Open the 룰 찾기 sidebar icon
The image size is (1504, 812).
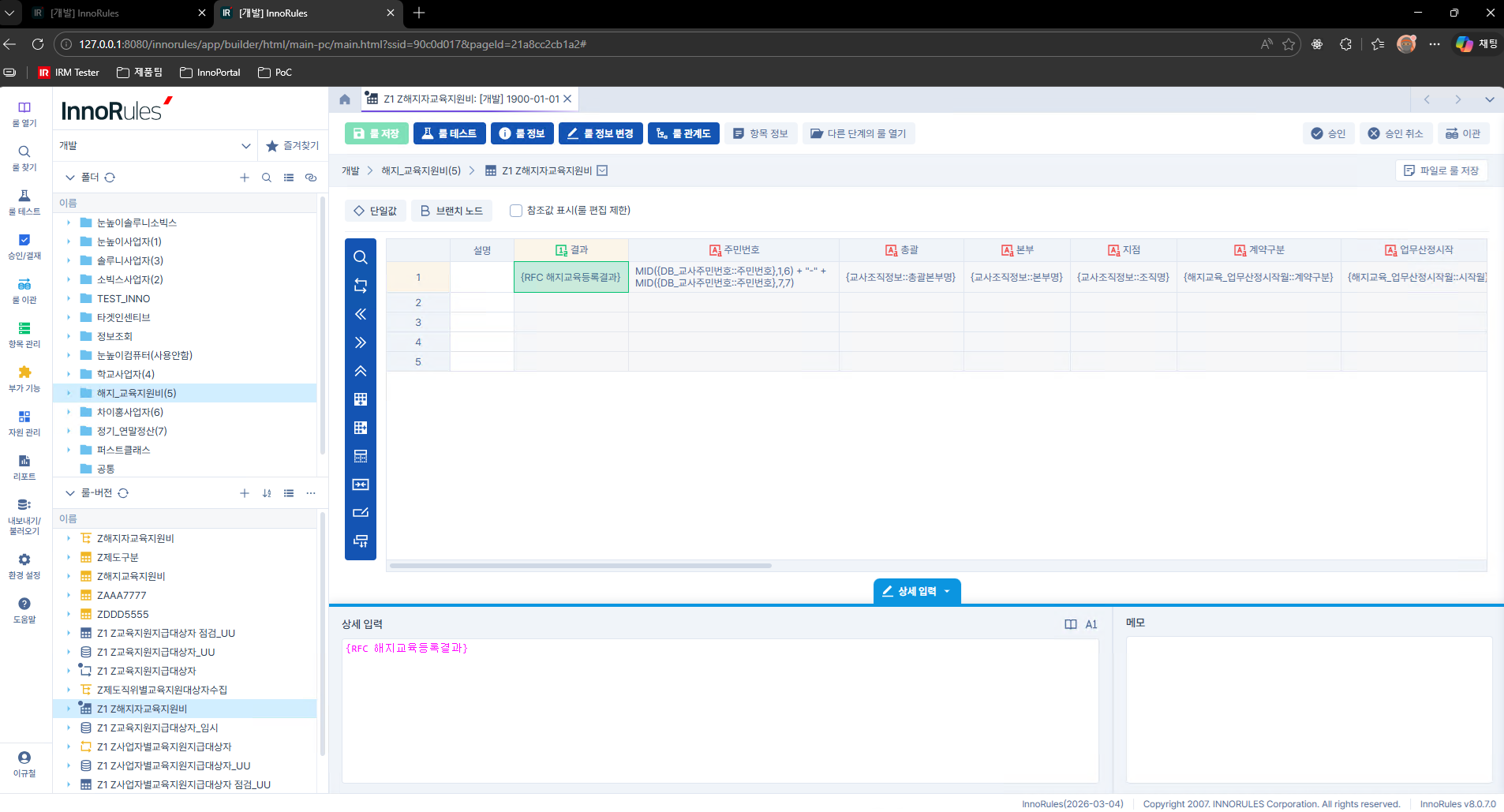(x=24, y=157)
